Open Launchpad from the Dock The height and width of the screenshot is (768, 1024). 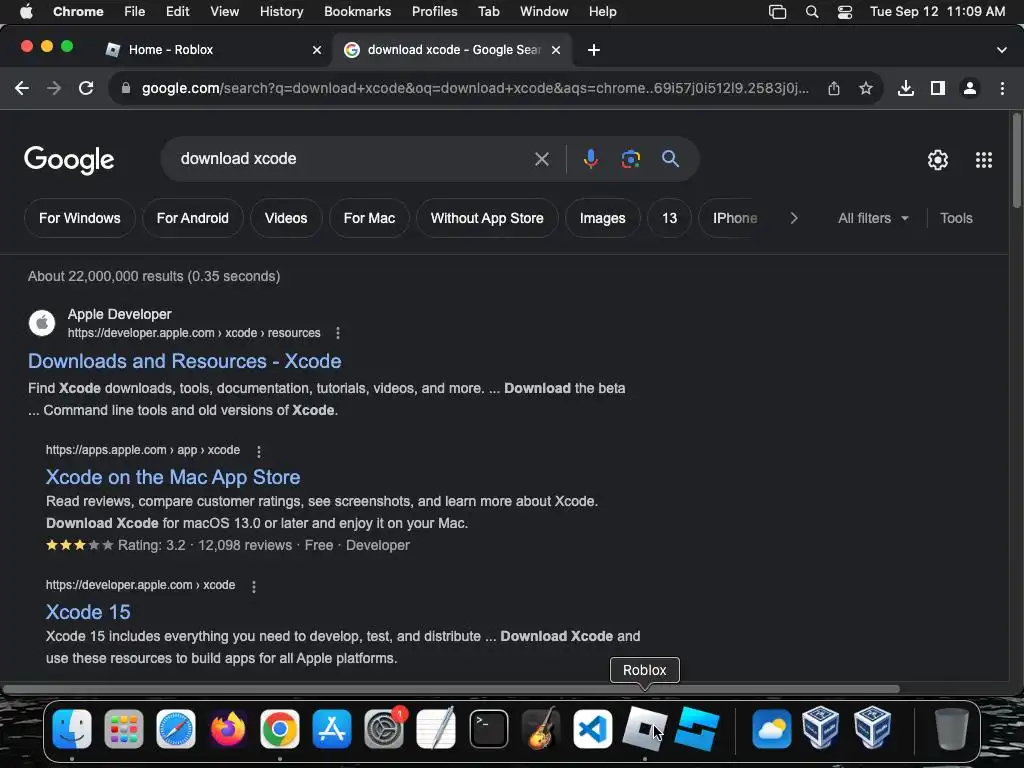coord(123,729)
